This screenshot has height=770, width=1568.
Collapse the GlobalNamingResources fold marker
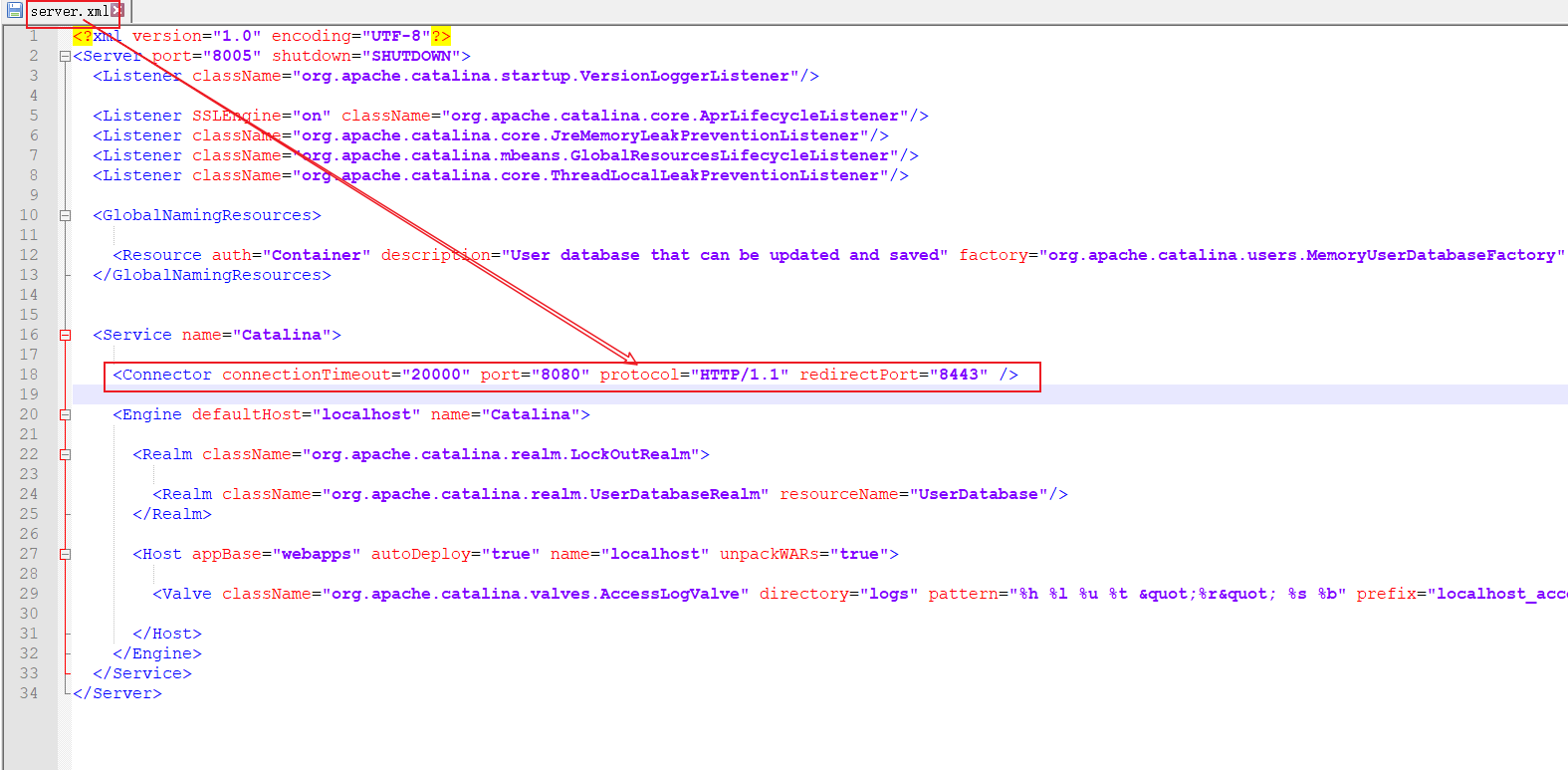point(65,216)
